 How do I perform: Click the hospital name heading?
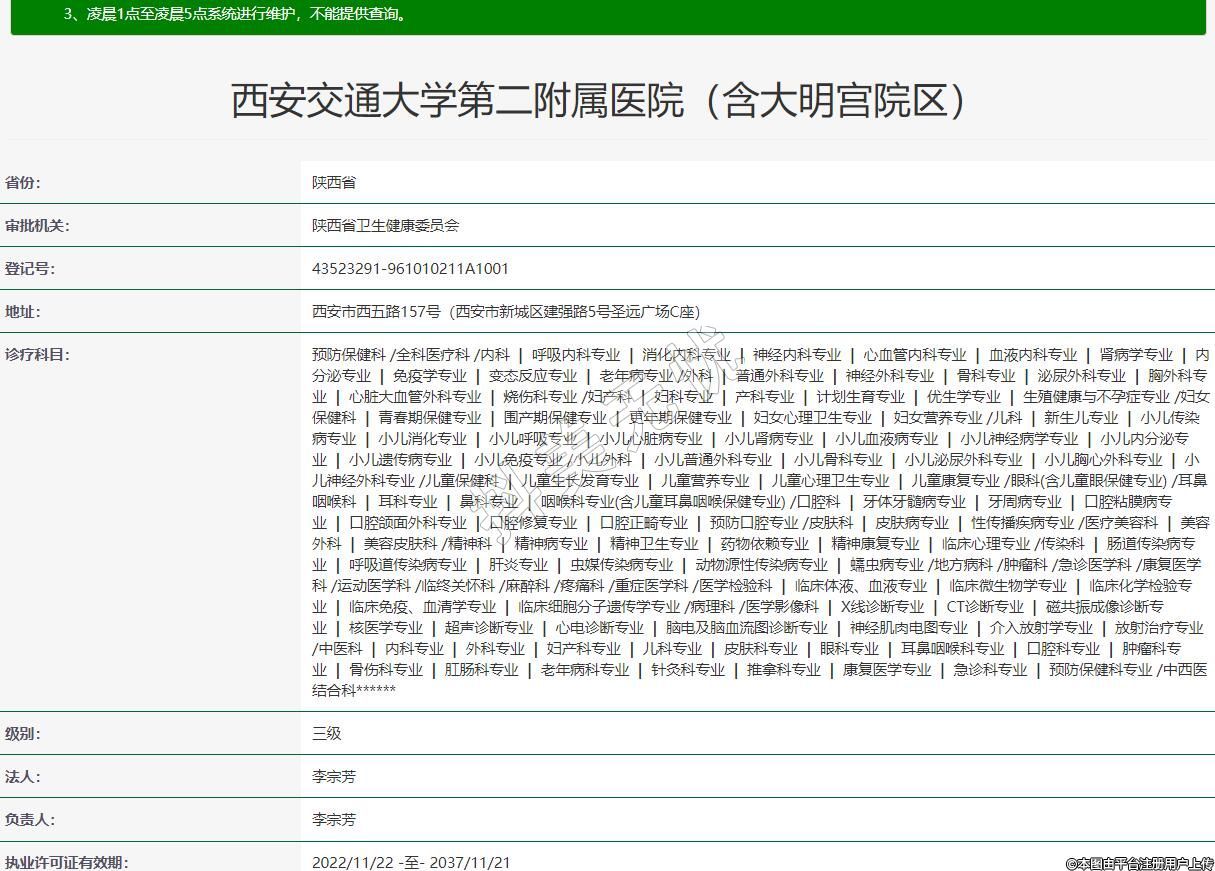(601, 101)
